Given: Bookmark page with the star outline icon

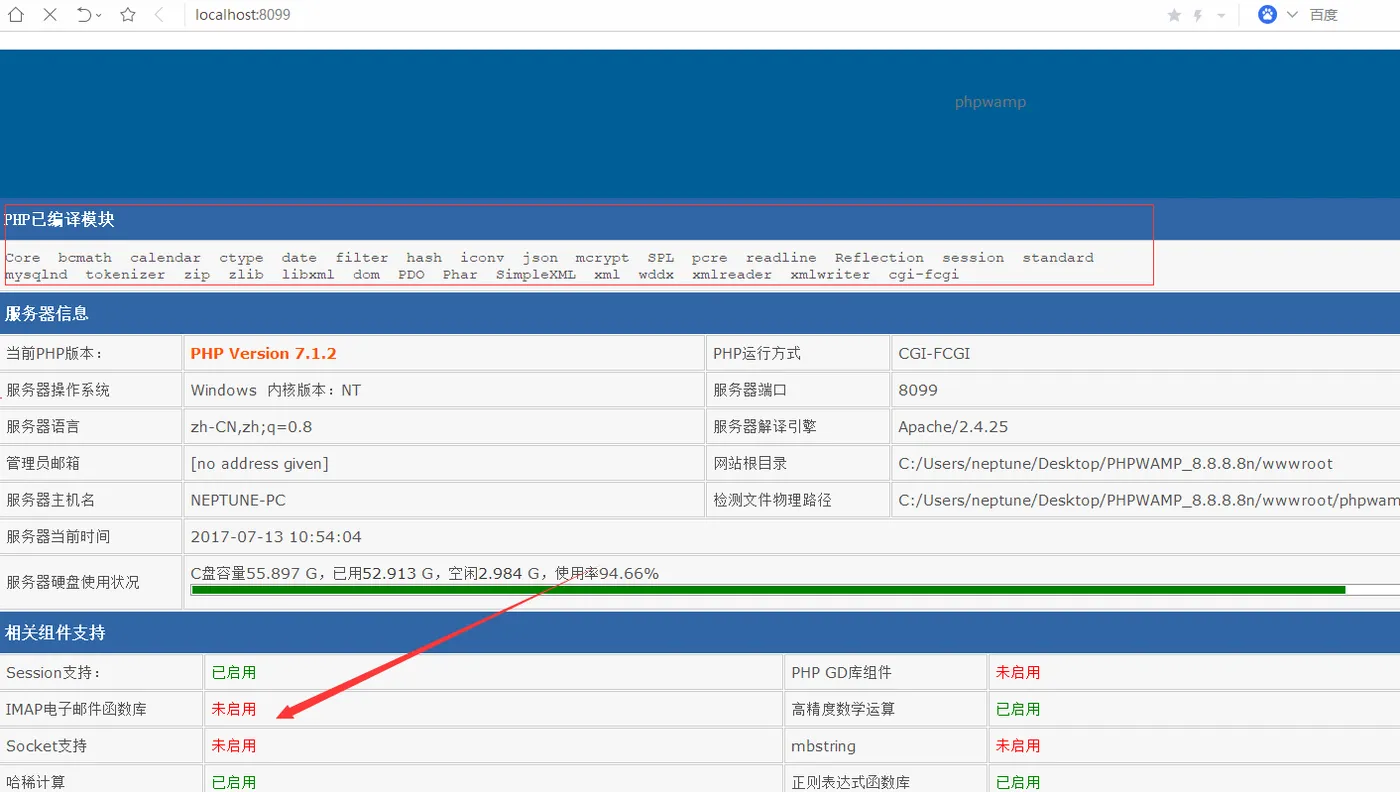Looking at the screenshot, I should pyautogui.click(x=127, y=15).
